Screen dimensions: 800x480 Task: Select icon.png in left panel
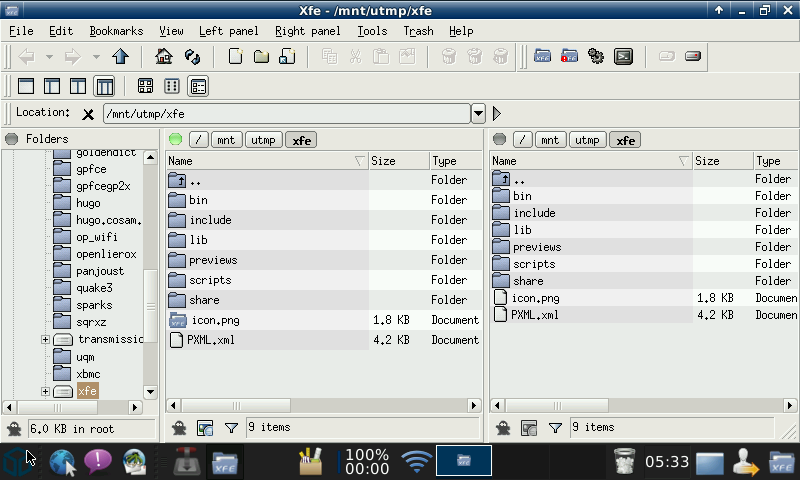click(214, 320)
